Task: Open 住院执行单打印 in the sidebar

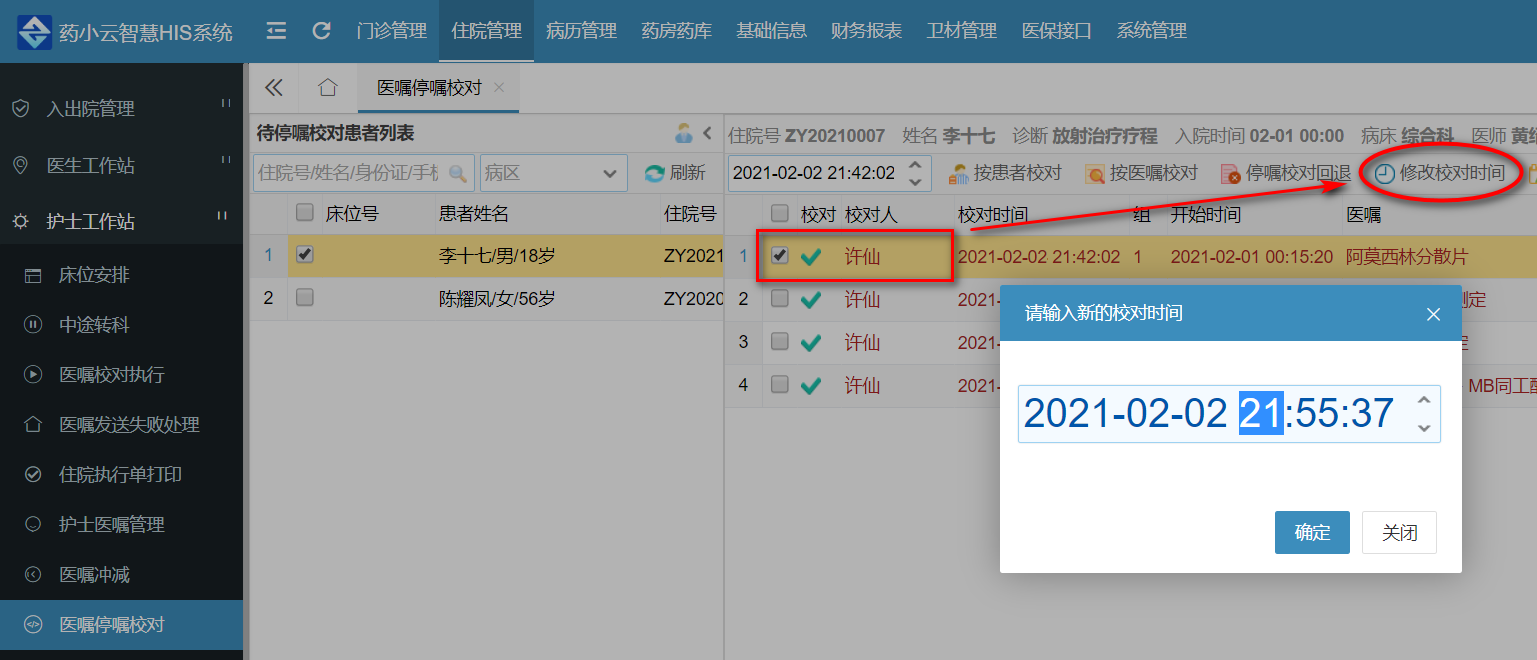Action: point(121,474)
